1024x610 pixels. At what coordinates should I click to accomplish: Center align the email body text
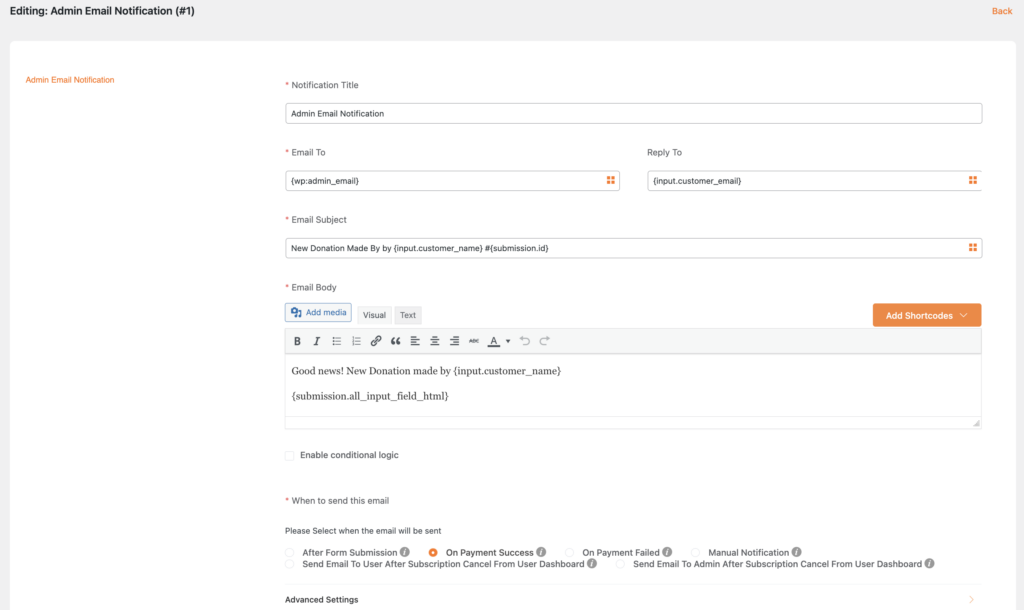435,341
